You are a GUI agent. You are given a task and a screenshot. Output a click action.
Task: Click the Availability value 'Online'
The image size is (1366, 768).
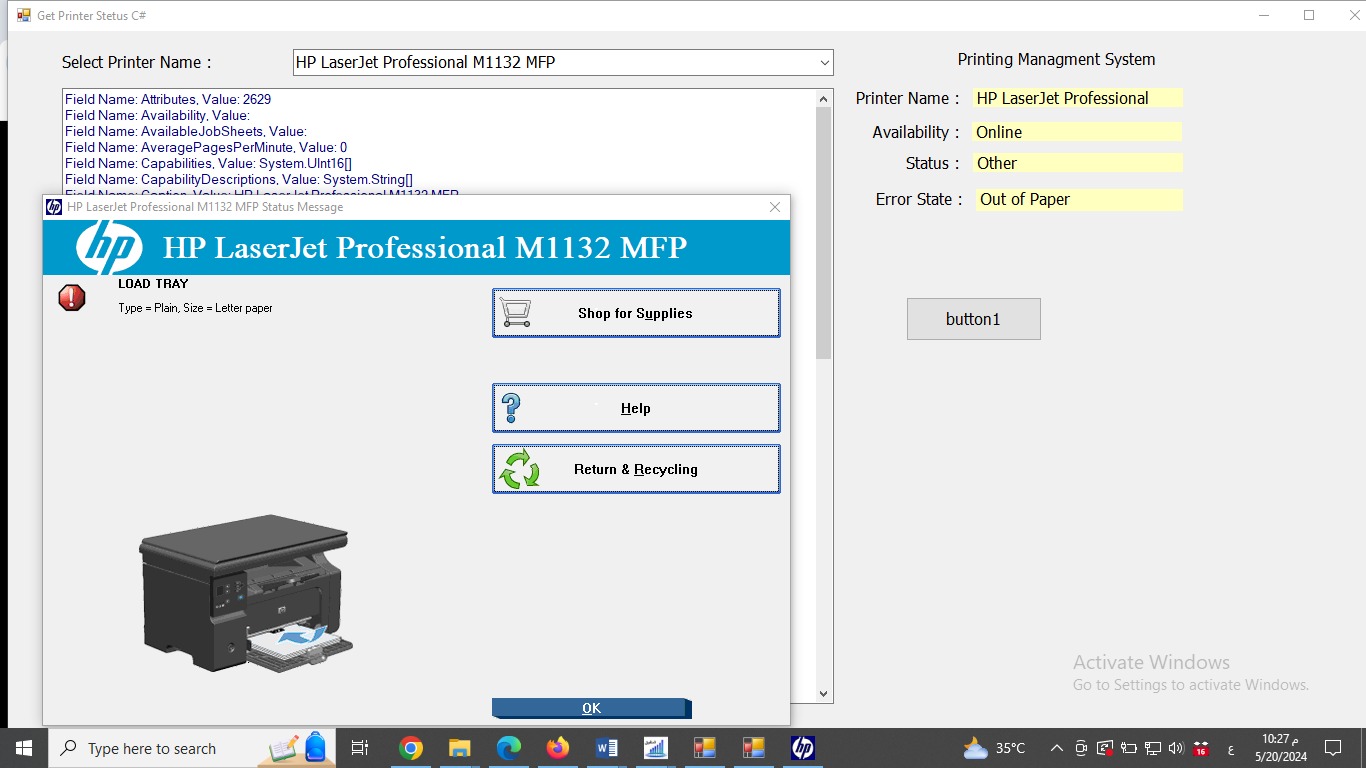pyautogui.click(x=1078, y=132)
